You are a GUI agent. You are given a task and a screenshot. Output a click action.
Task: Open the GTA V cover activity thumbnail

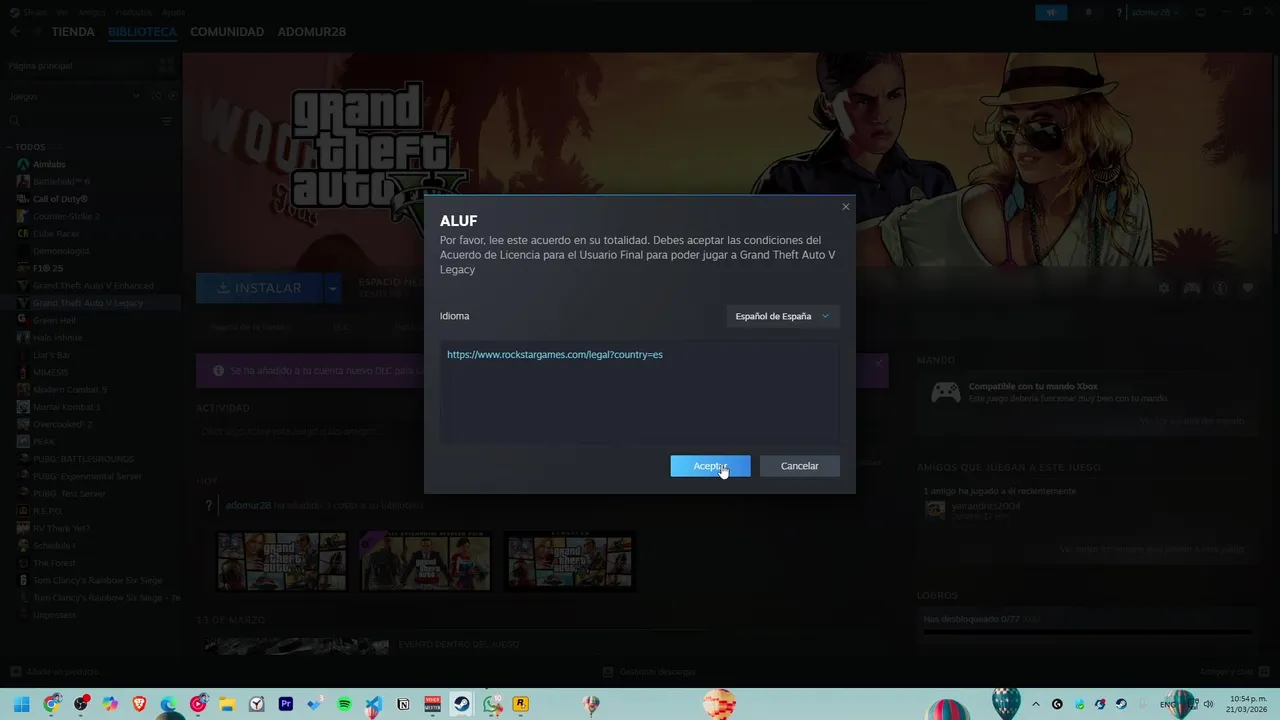point(282,561)
